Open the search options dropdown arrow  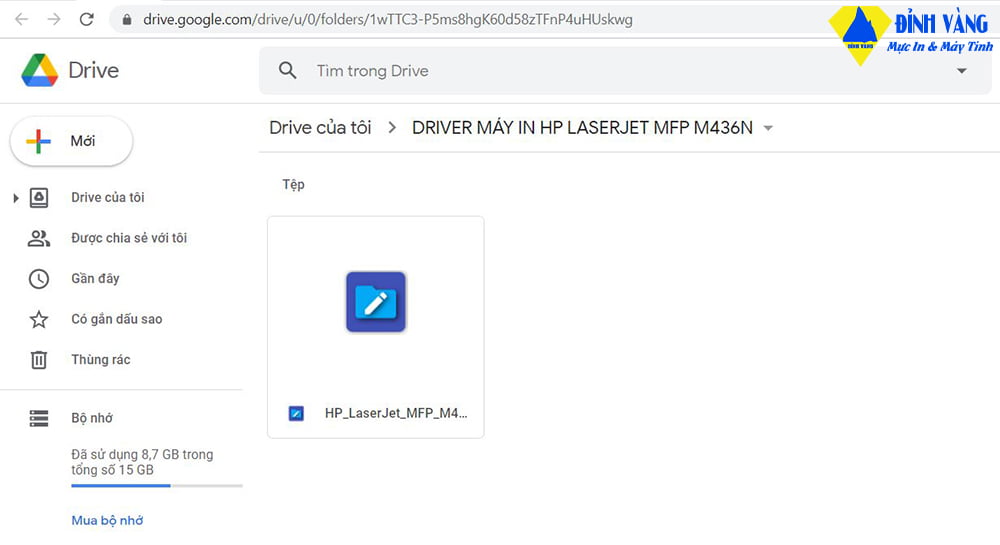[961, 71]
